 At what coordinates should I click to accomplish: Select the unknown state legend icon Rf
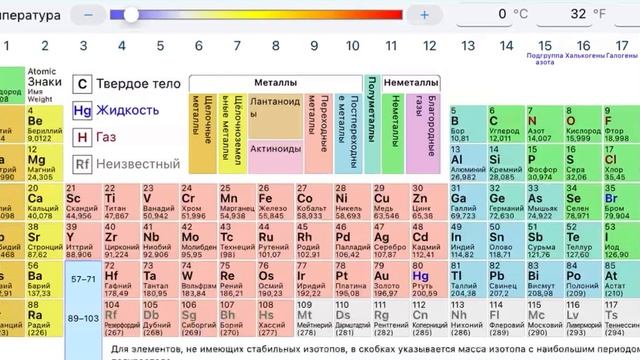[82, 164]
